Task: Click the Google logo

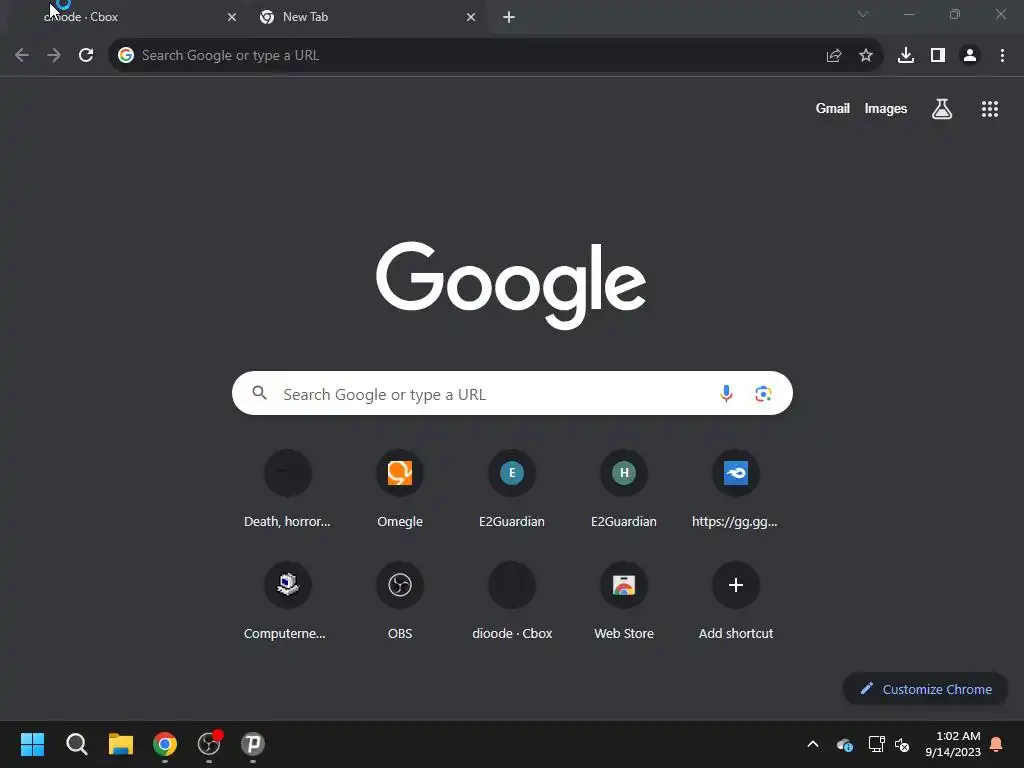Action: point(511,285)
